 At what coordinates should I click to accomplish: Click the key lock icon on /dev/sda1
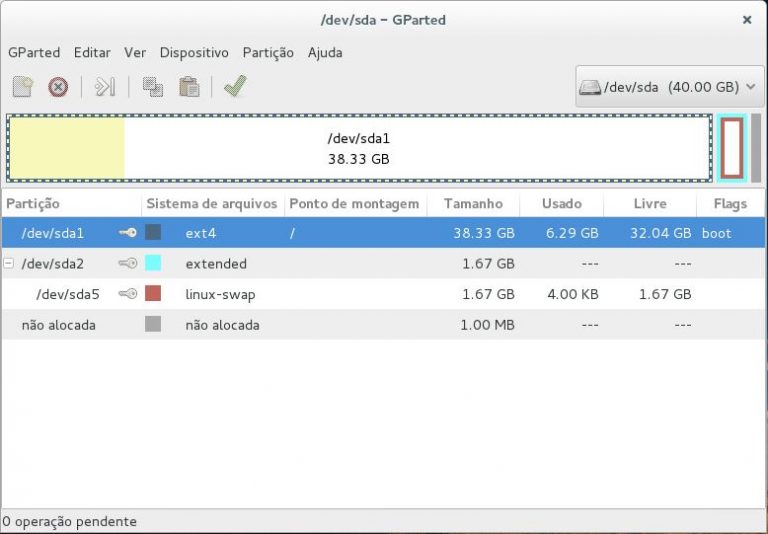[127, 233]
